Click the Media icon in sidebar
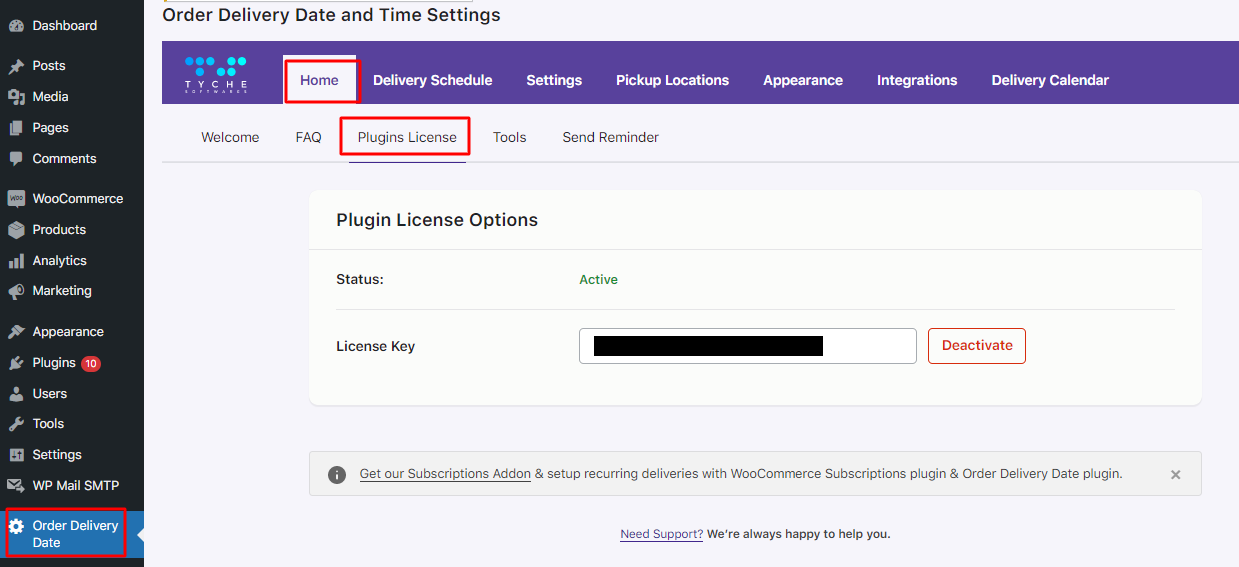Screen dimensions: 1239x567 pyautogui.click(x=16, y=97)
